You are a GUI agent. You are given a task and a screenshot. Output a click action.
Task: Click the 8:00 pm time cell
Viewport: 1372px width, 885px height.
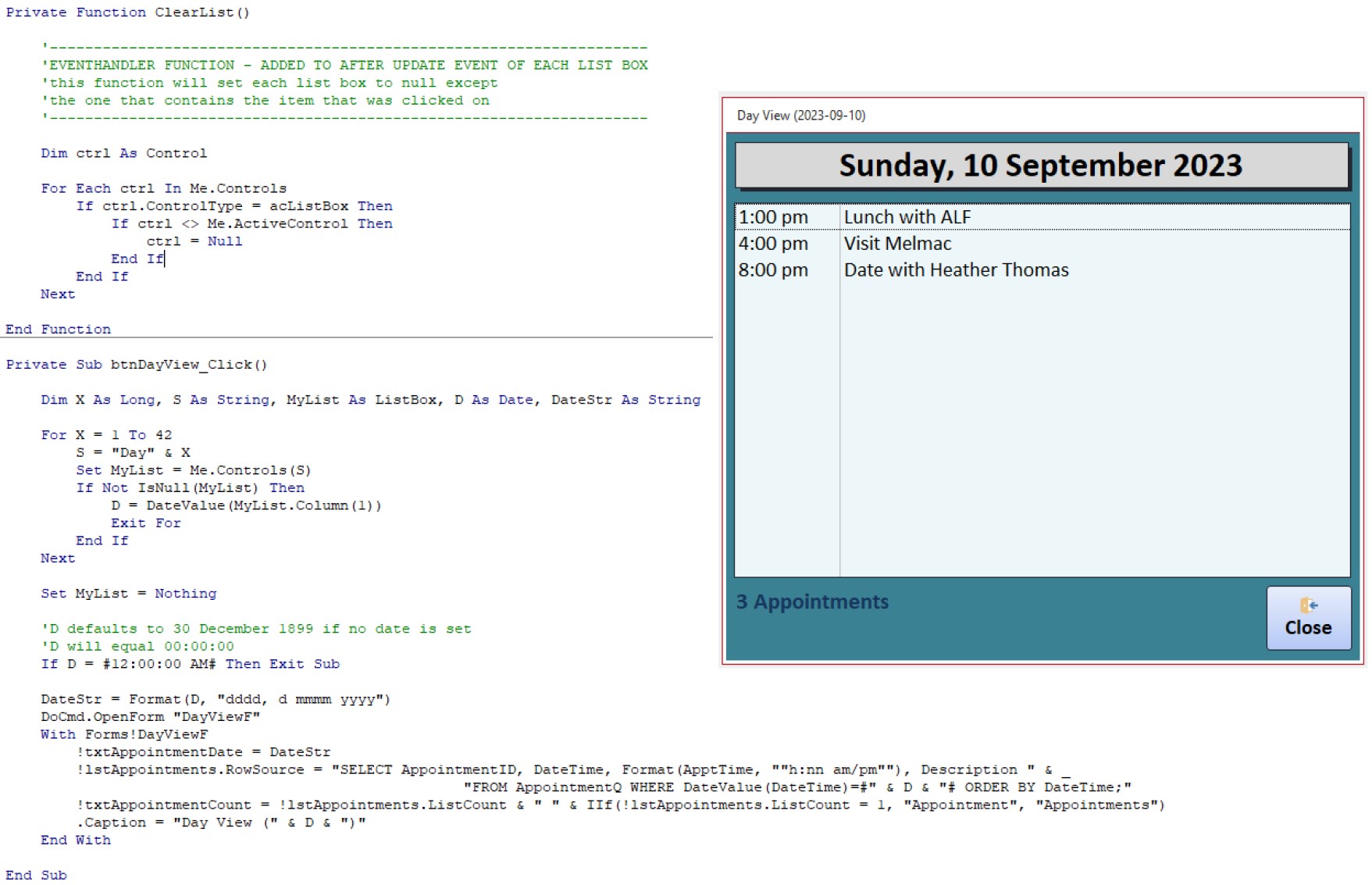[x=773, y=270]
